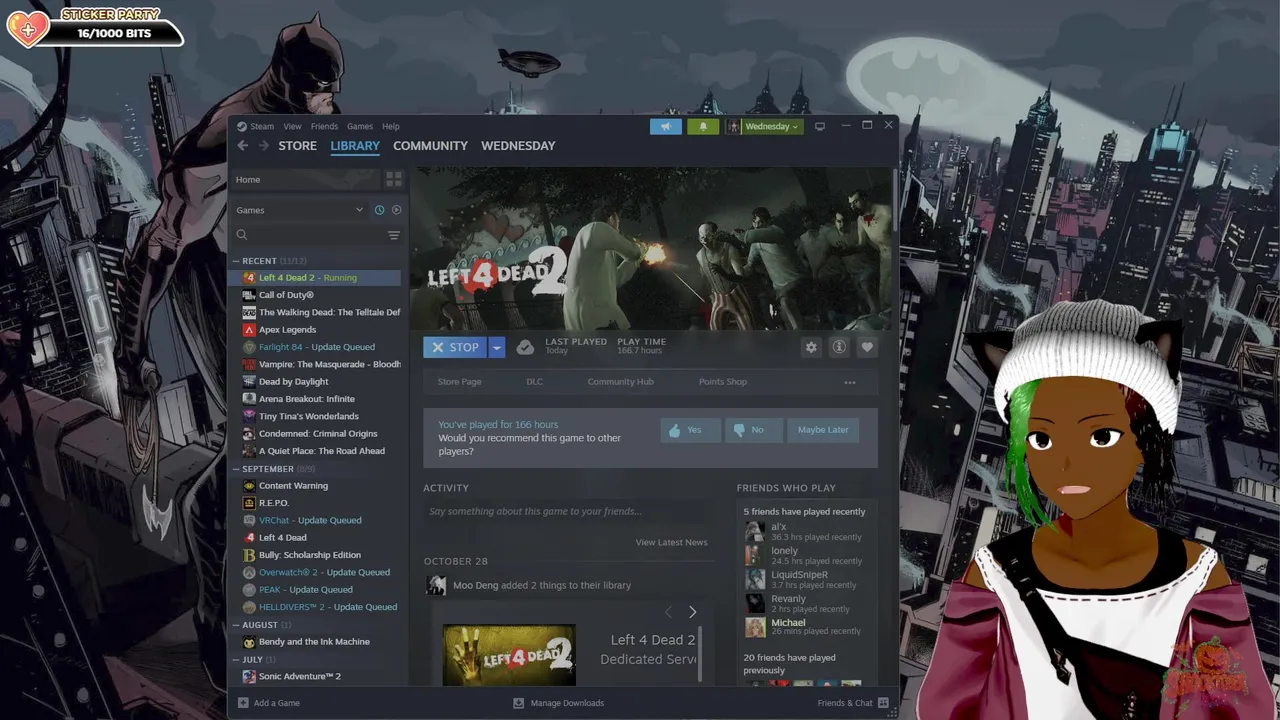The width and height of the screenshot is (1280, 720).
Task: Switch library to collections grid view
Action: [394, 179]
